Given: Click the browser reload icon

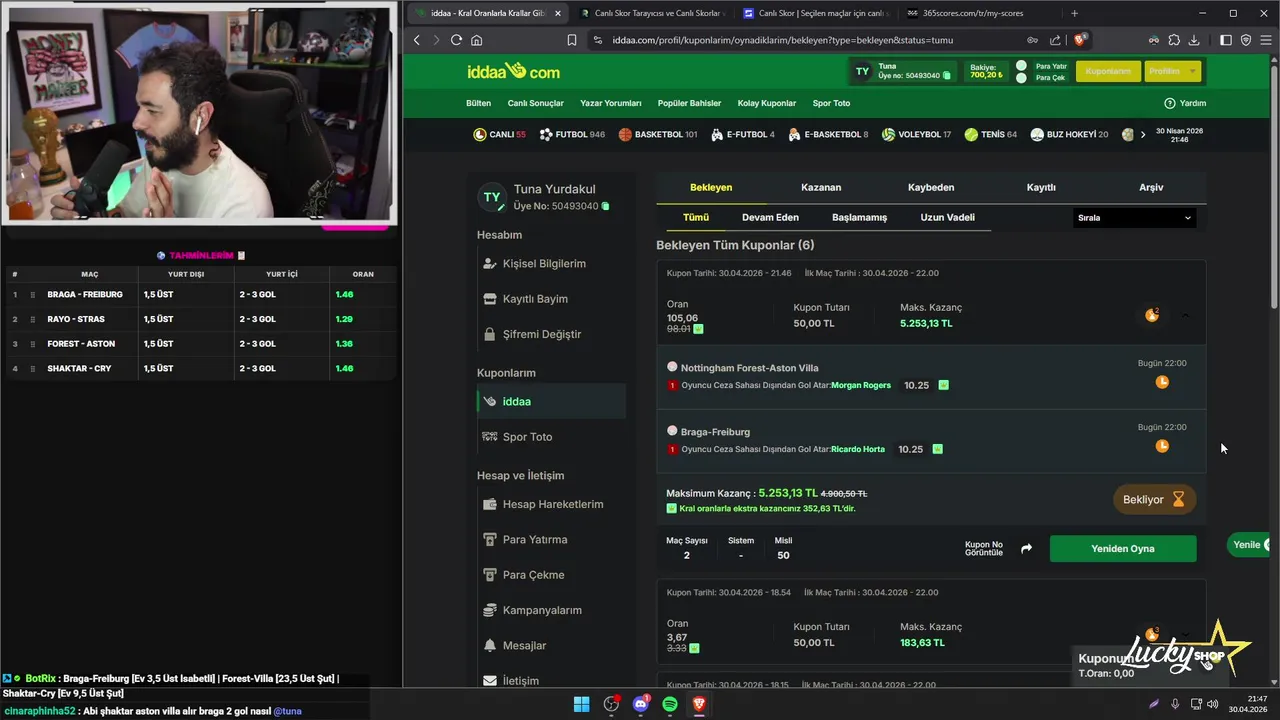Looking at the screenshot, I should click(456, 40).
